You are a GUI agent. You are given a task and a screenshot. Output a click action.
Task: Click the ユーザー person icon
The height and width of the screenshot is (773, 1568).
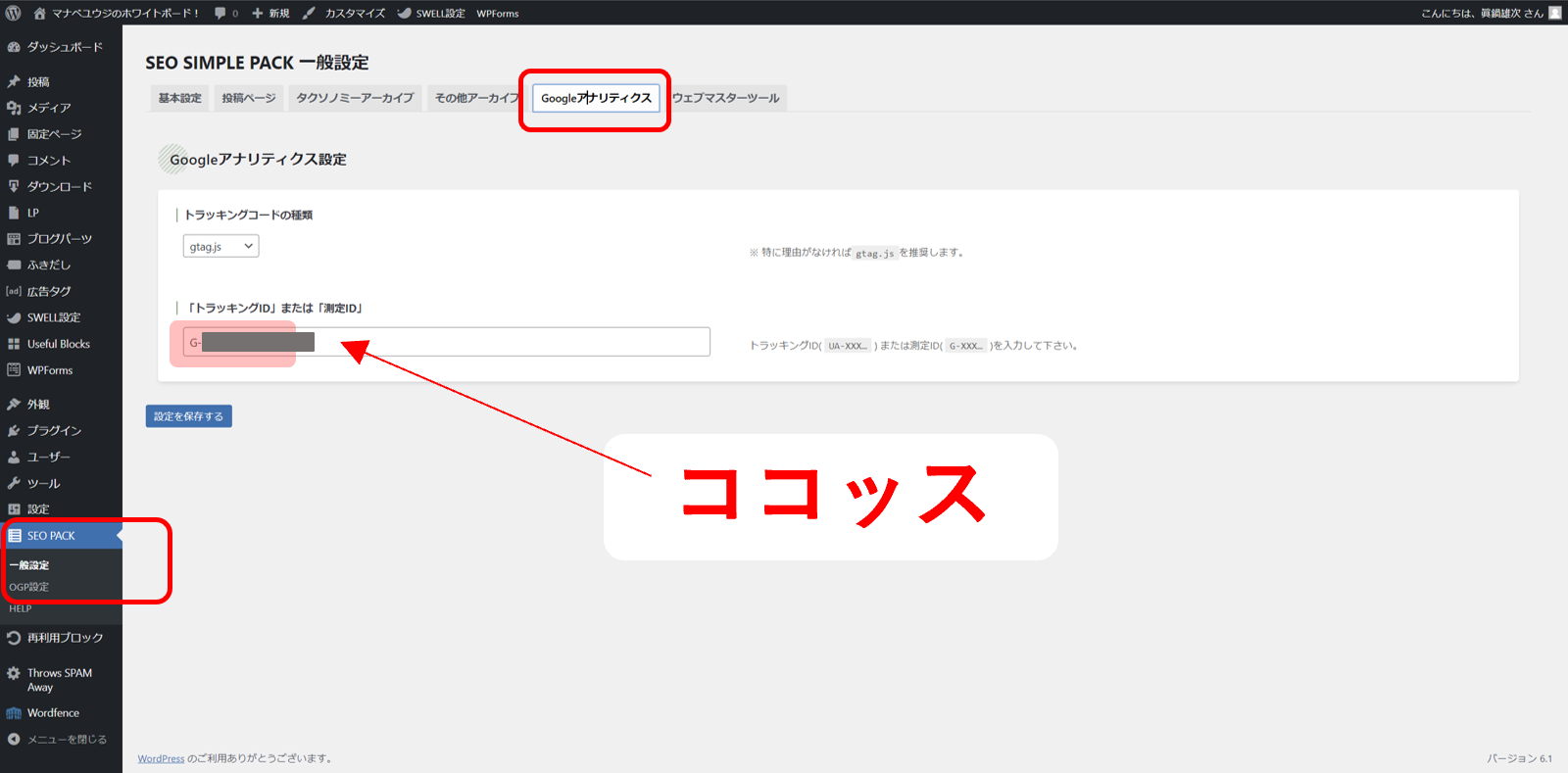click(14, 458)
